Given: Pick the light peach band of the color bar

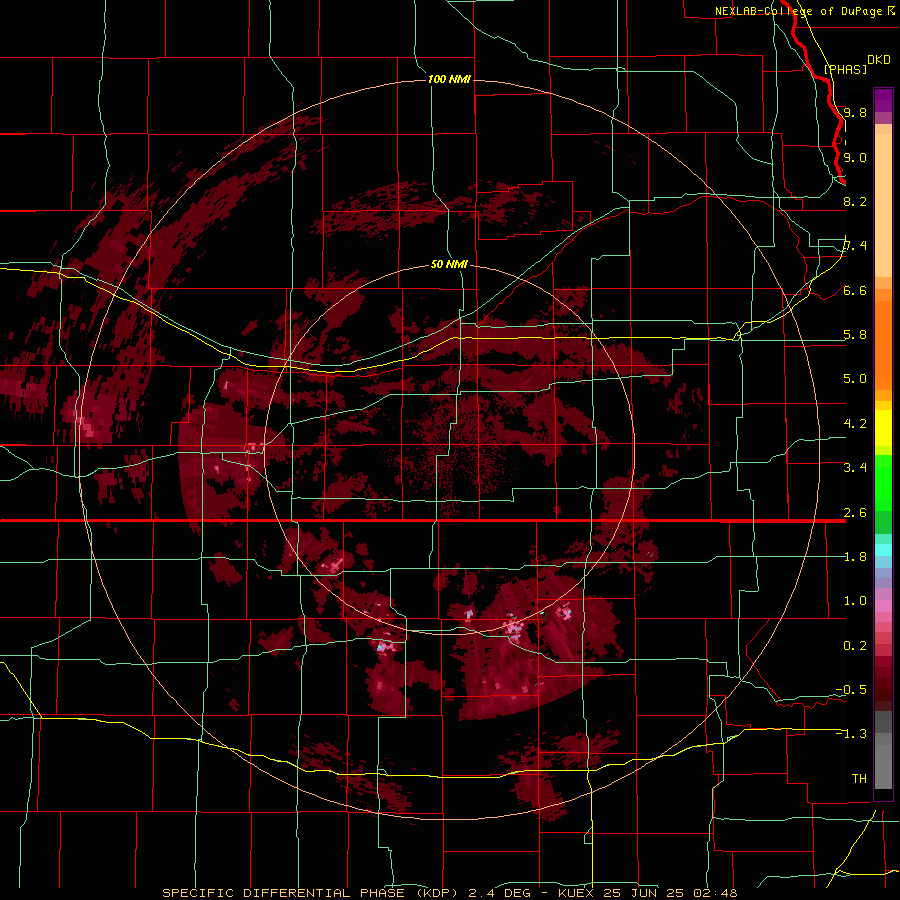Looking at the screenshot, I should [883, 207].
